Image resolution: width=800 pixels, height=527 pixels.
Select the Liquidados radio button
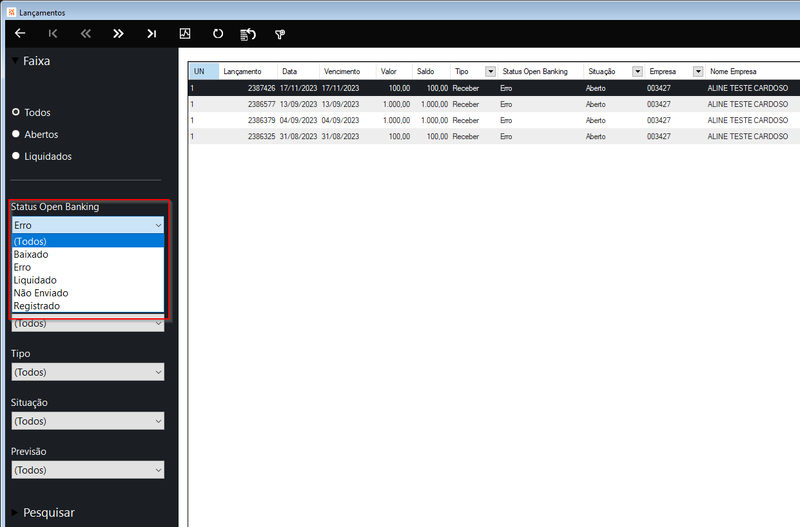click(16, 156)
